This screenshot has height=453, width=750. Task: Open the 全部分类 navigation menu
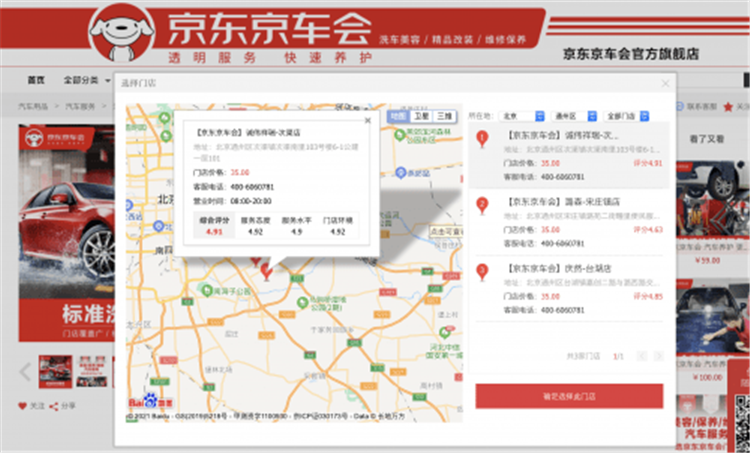click(x=85, y=79)
